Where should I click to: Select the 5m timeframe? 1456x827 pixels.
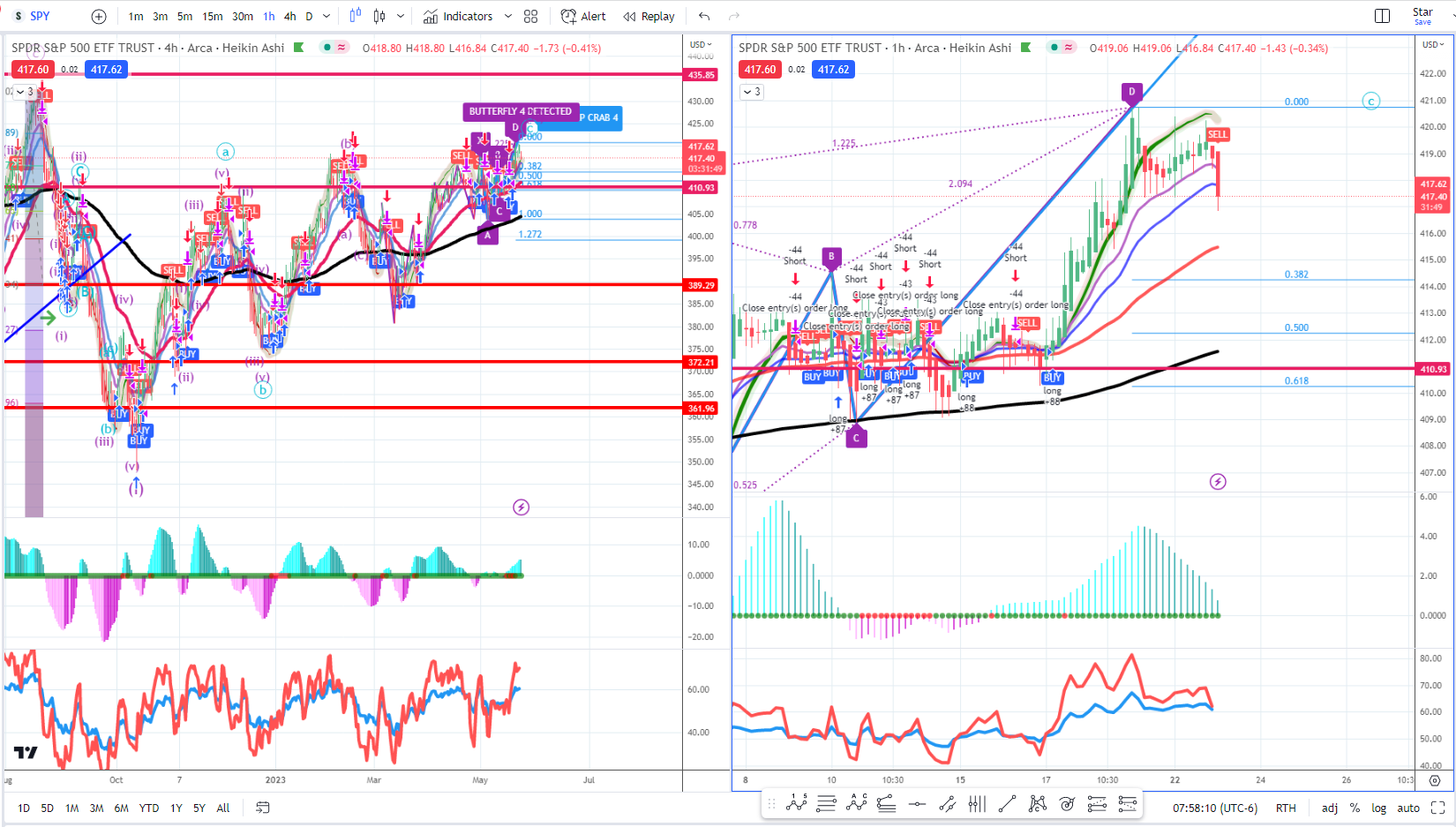click(184, 16)
